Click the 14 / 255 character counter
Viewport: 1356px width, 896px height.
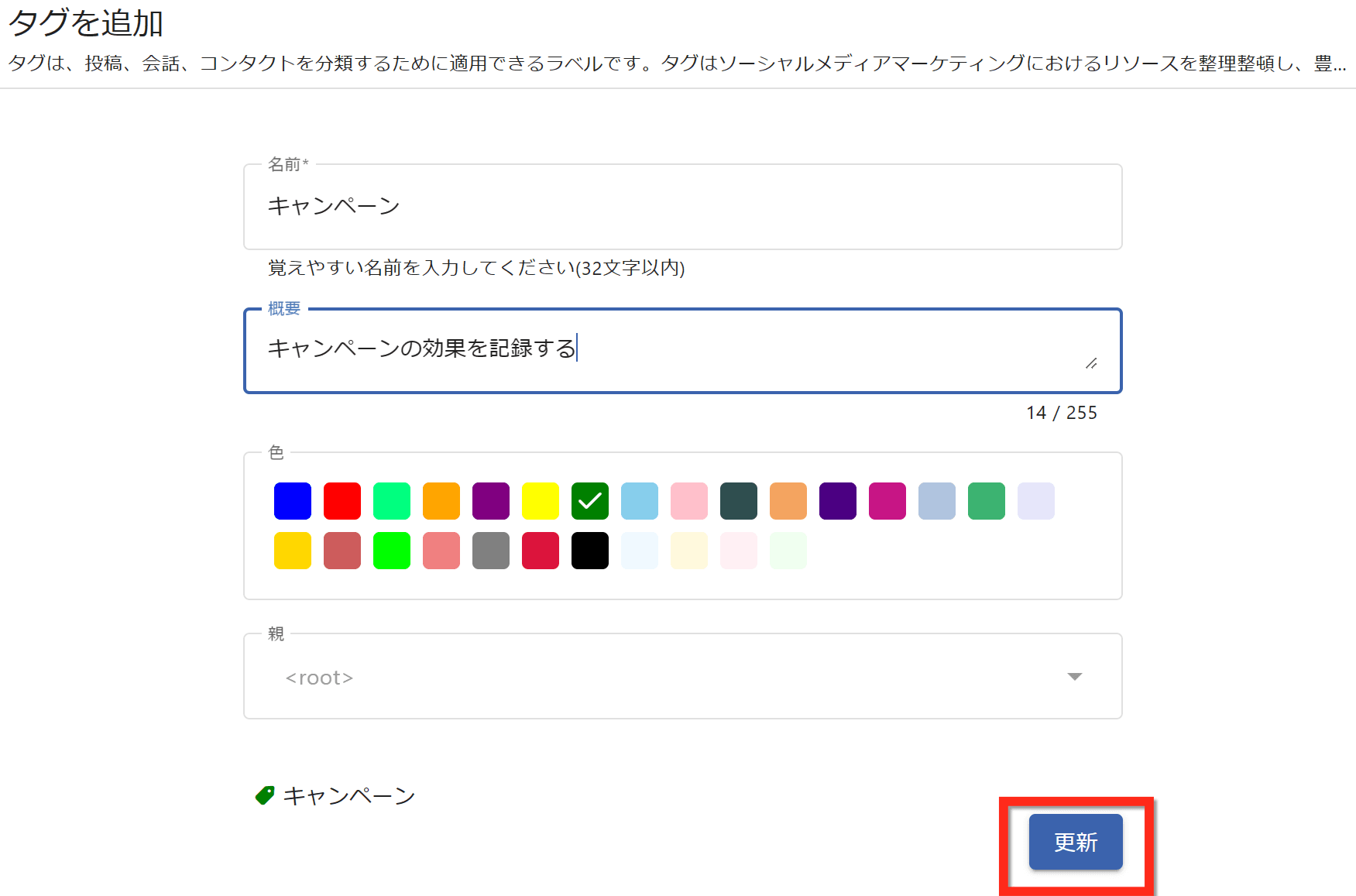[1062, 413]
